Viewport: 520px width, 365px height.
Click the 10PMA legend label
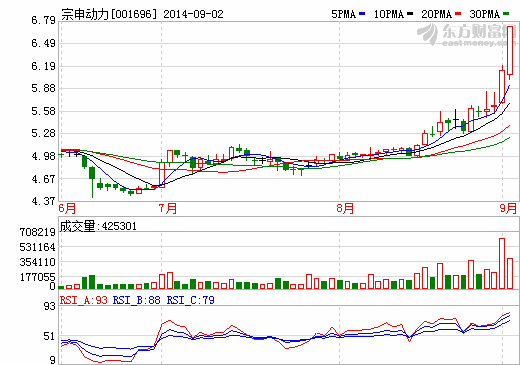pyautogui.click(x=389, y=14)
